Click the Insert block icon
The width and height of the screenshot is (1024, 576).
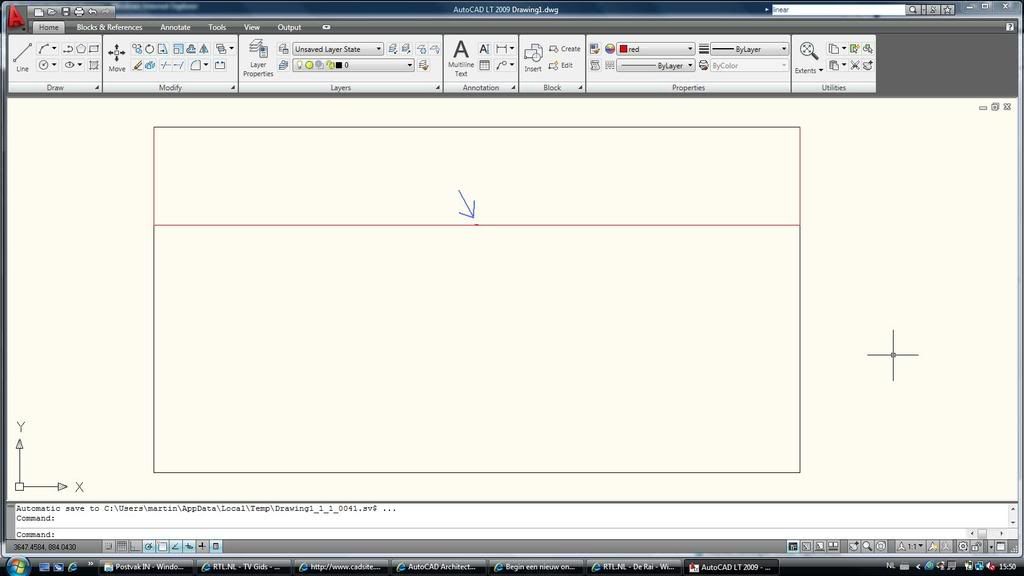click(533, 58)
